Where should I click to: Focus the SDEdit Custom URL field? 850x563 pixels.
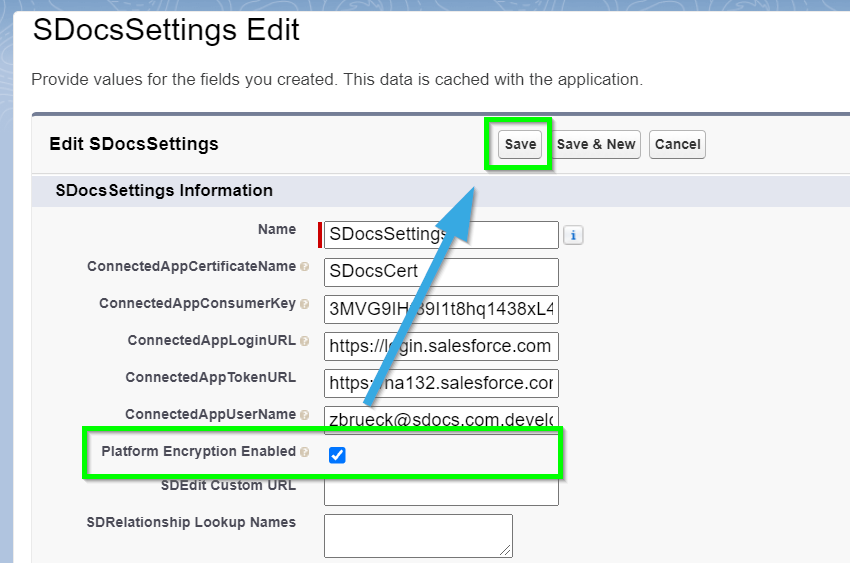tap(441, 491)
